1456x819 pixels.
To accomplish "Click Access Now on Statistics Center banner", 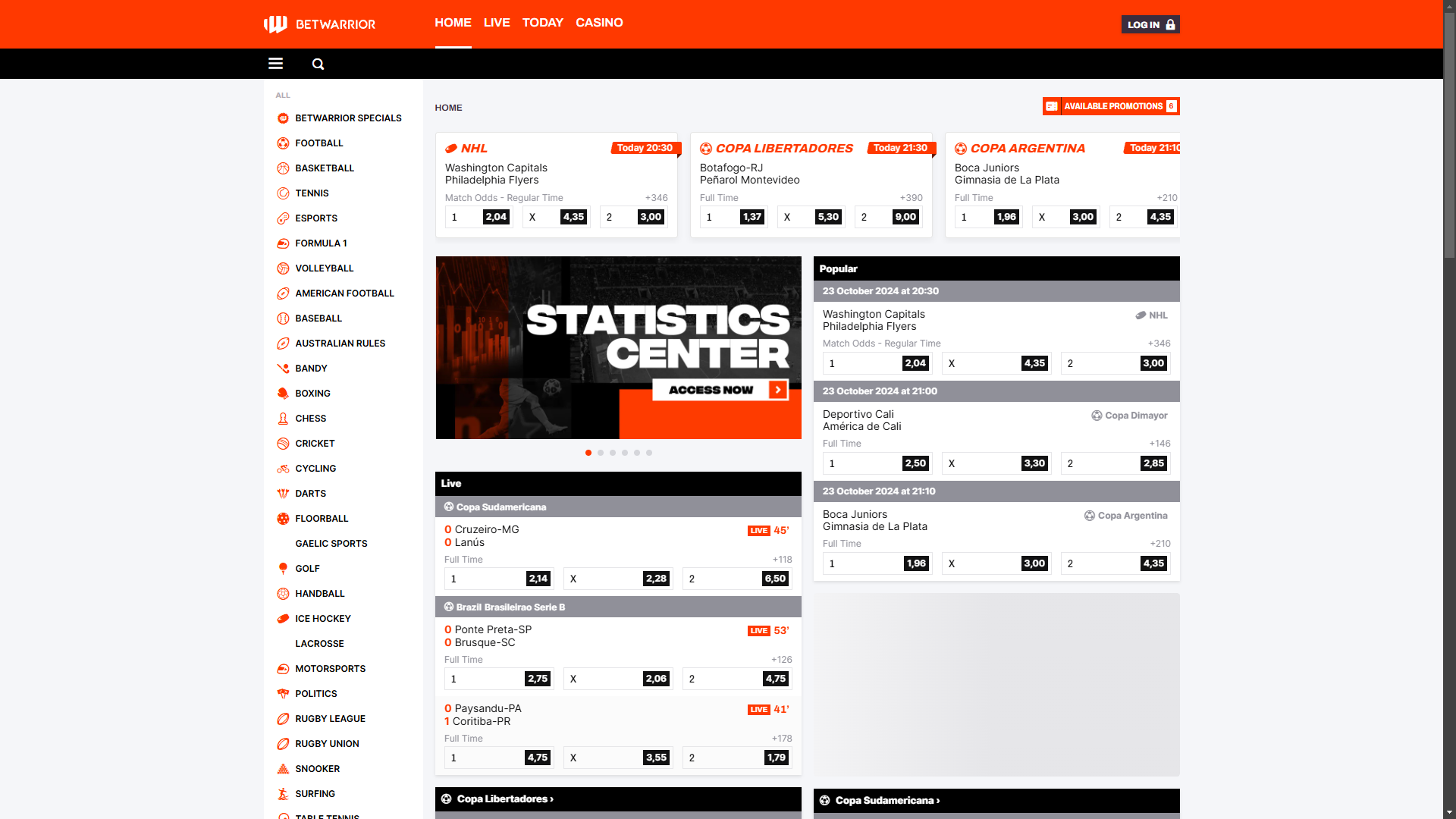I will (x=720, y=390).
